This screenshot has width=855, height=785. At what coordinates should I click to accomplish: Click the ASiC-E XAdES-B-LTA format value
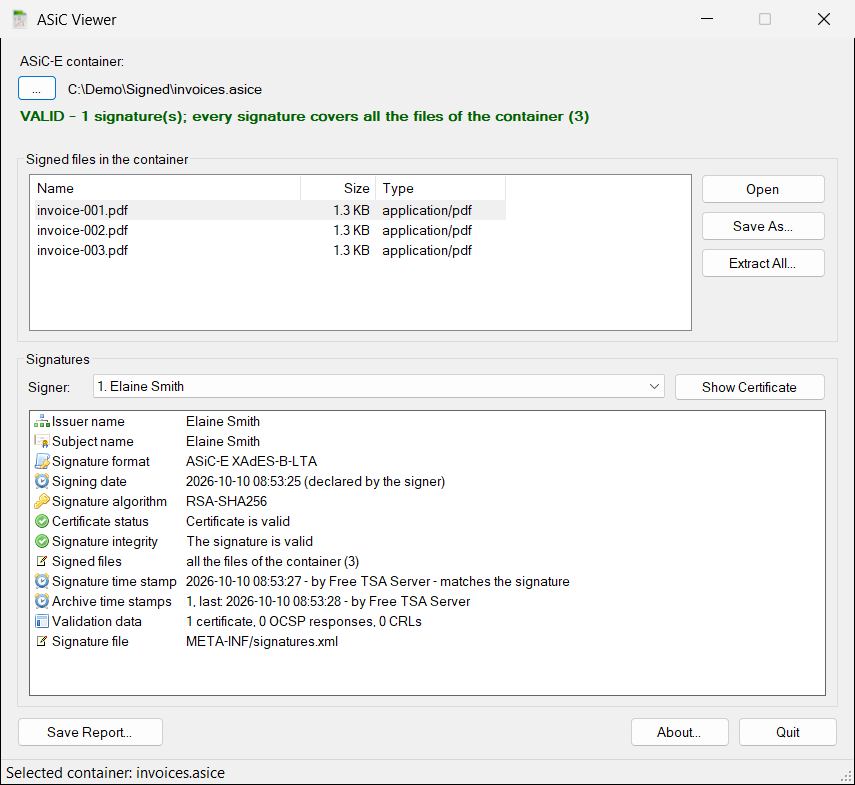251,461
